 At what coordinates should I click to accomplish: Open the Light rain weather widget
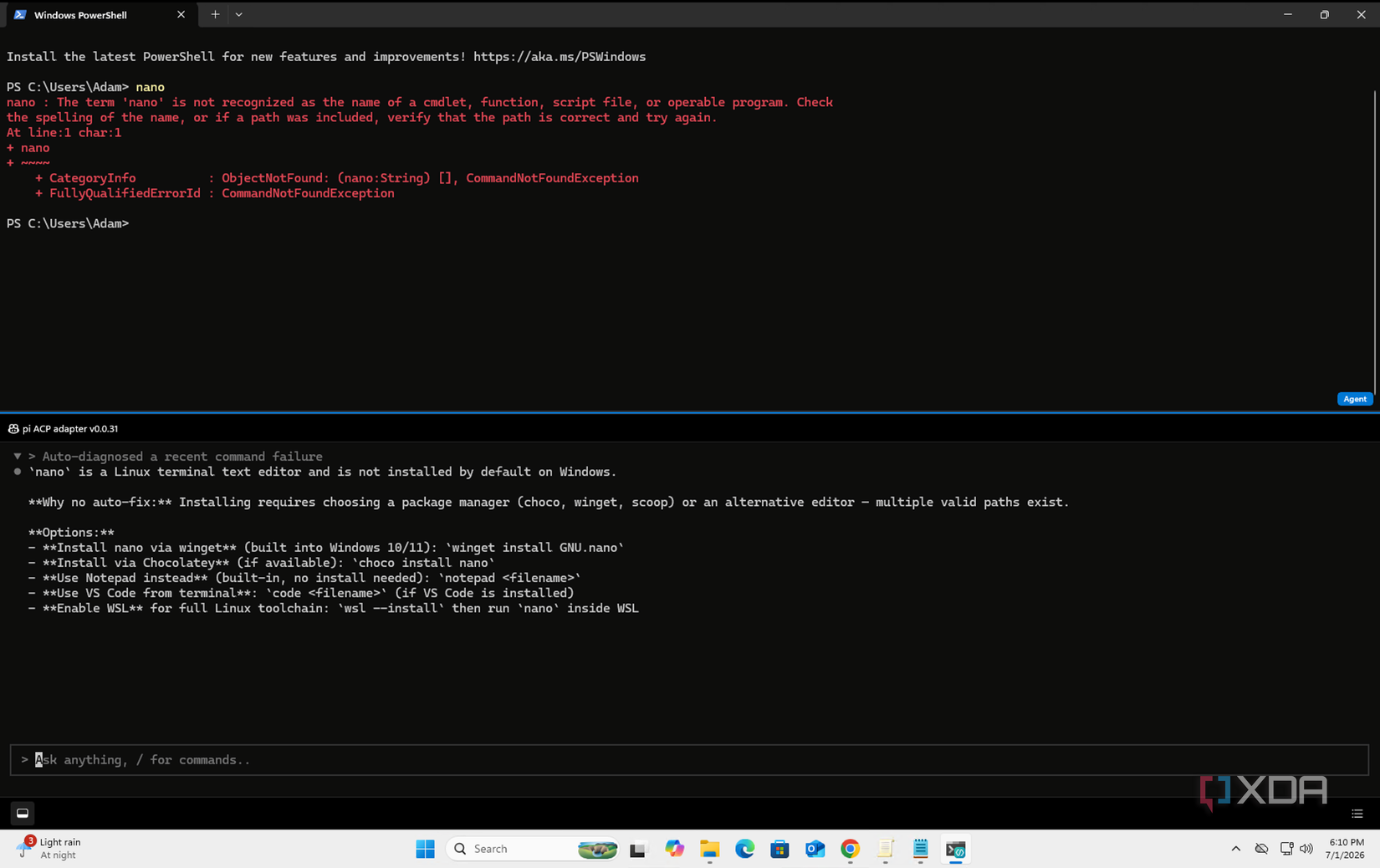[x=48, y=849]
